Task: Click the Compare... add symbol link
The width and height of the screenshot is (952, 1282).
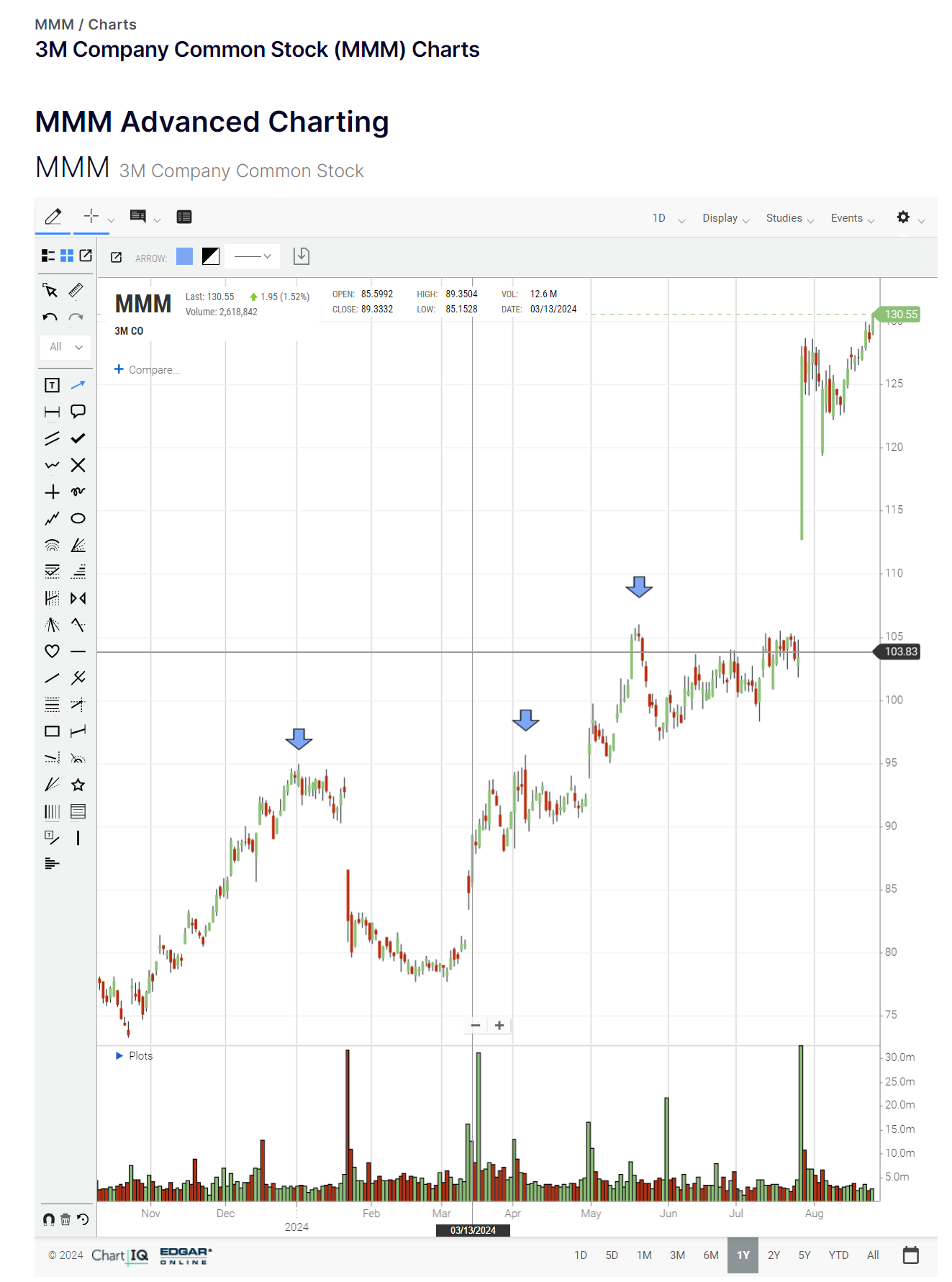Action: click(147, 369)
